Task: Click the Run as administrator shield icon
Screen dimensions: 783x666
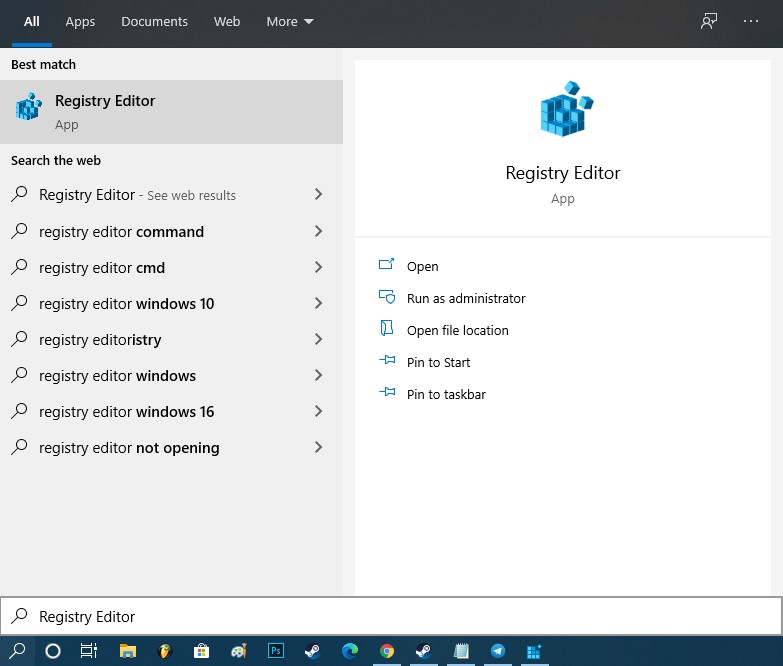Action: [x=387, y=297]
